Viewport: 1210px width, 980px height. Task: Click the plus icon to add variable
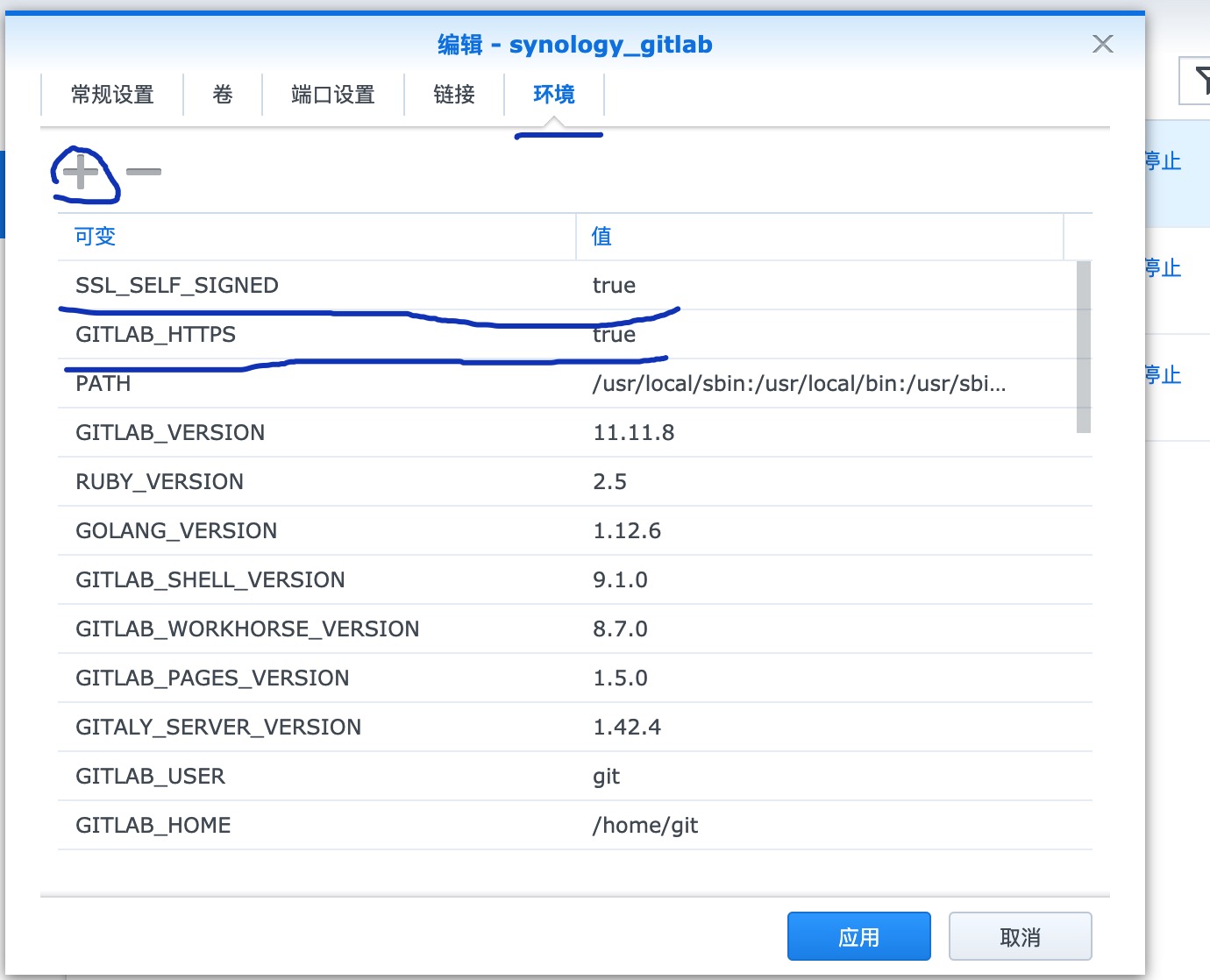coord(81,171)
